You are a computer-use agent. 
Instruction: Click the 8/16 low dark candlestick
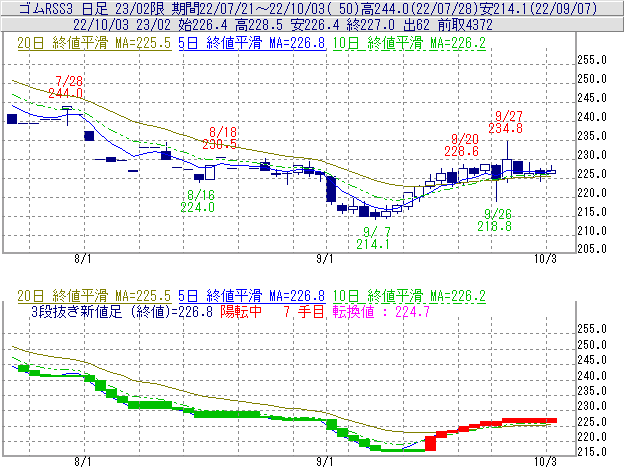[x=199, y=177]
